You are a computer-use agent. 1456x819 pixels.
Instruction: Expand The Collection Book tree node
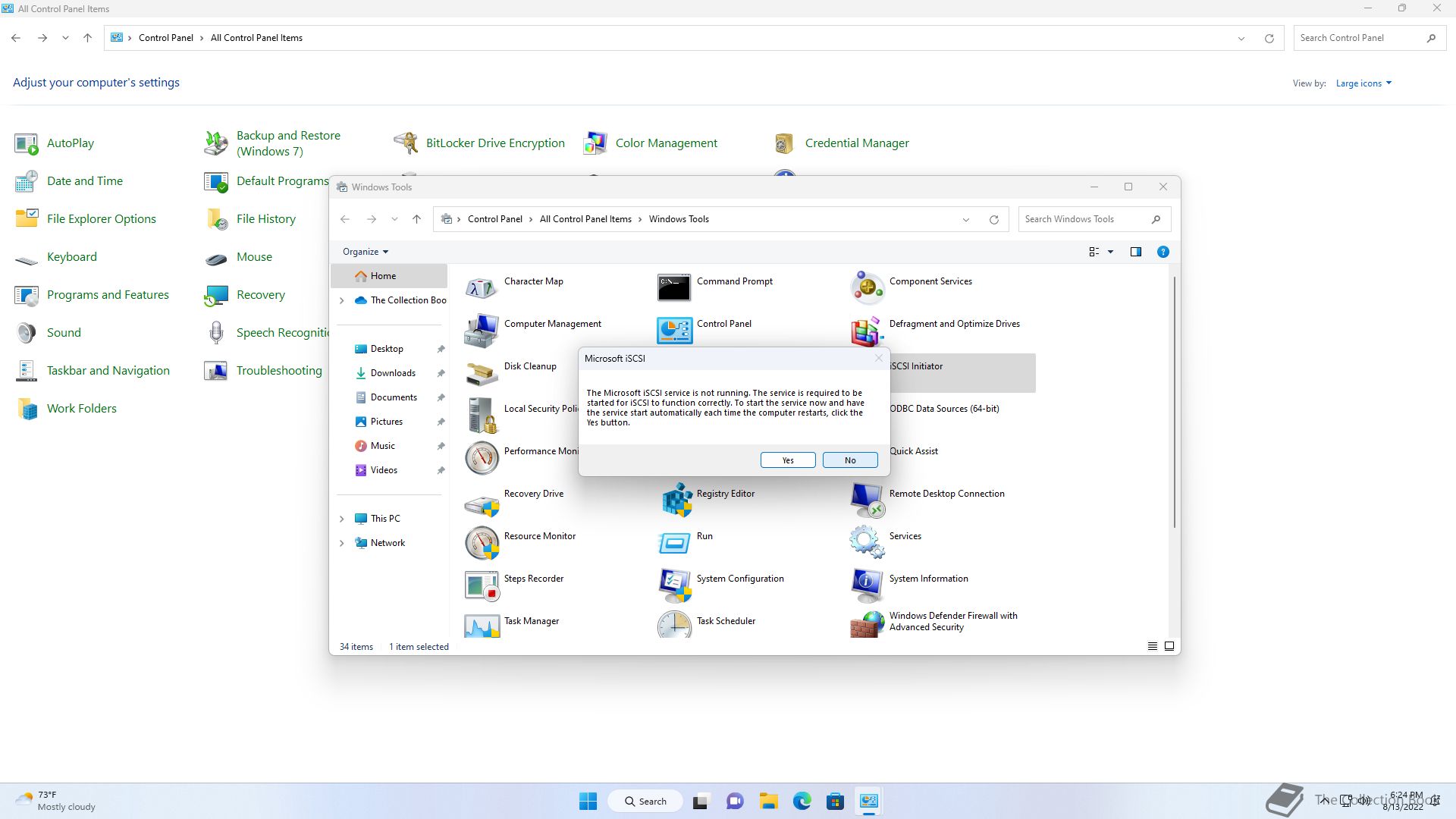341,300
